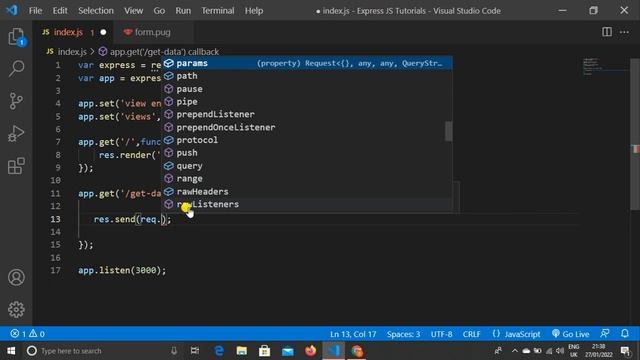Launch Firefox from the taskbar
Screen dimensions: 640x360
coord(311,351)
